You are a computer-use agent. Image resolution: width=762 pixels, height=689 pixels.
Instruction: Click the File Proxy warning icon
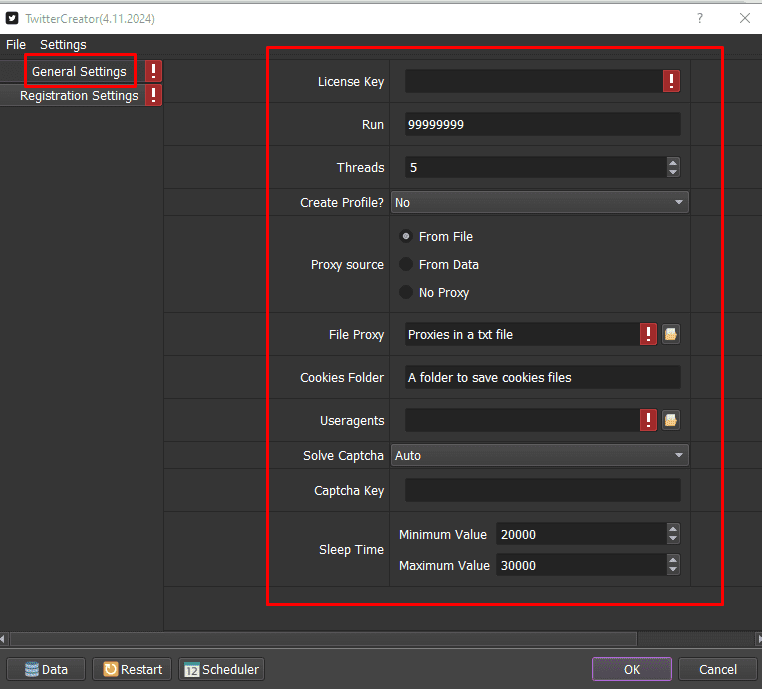pos(648,334)
